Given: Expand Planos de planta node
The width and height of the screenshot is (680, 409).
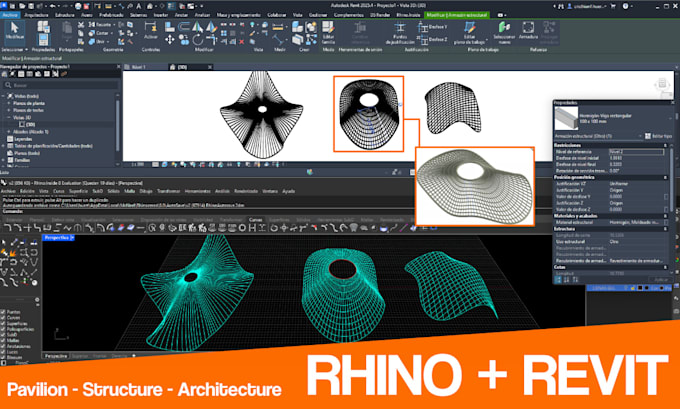Looking at the screenshot, I should pos(8,103).
